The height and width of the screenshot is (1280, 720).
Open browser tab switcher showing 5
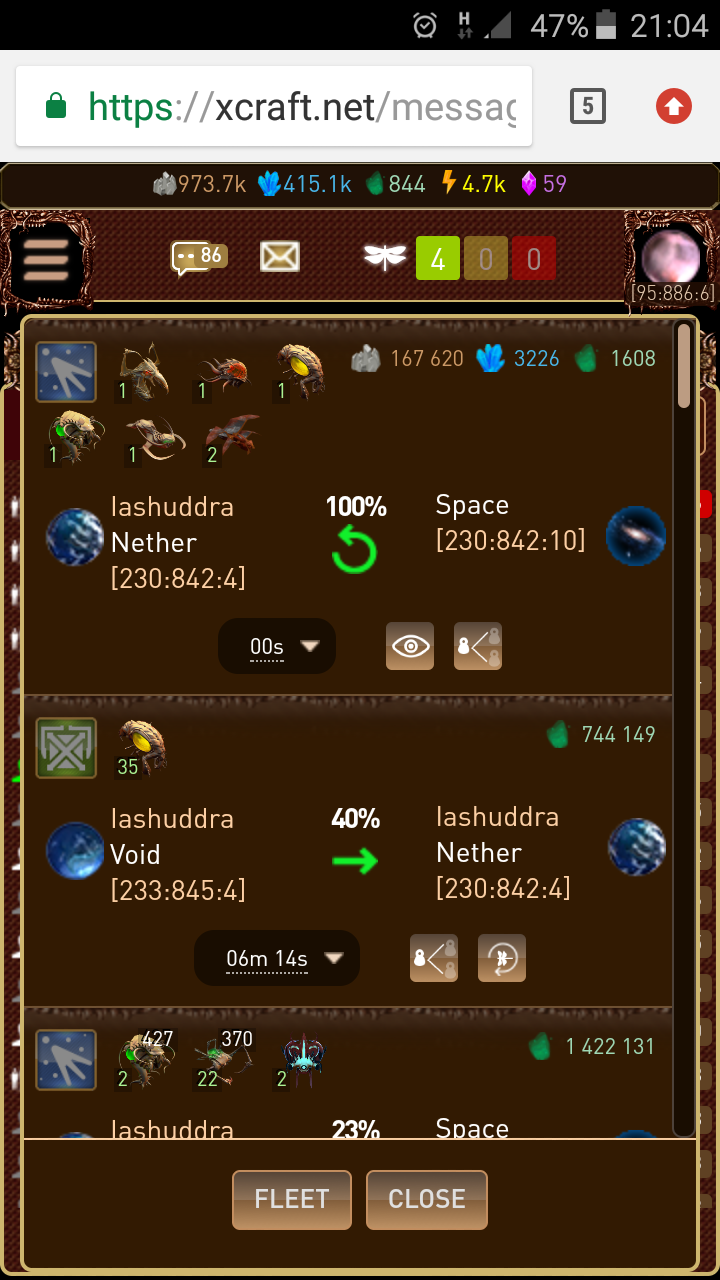point(588,105)
